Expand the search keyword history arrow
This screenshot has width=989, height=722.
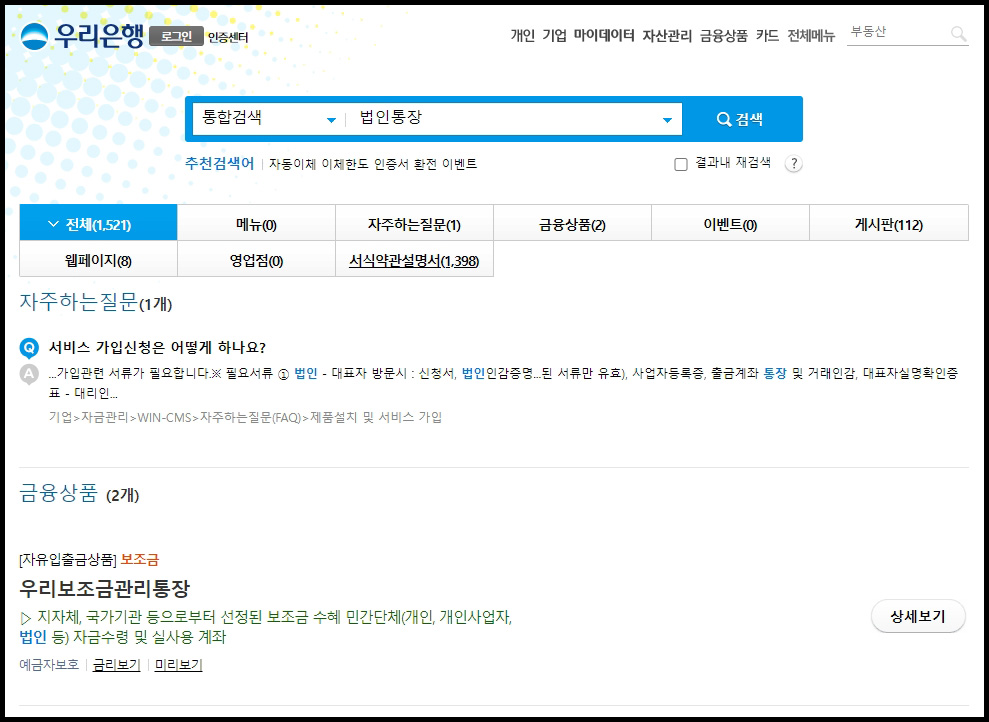click(x=667, y=120)
